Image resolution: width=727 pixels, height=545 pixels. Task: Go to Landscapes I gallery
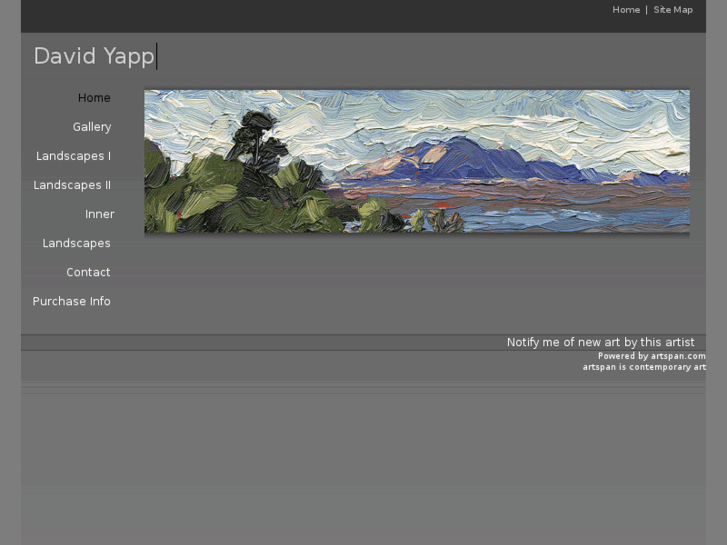click(73, 156)
